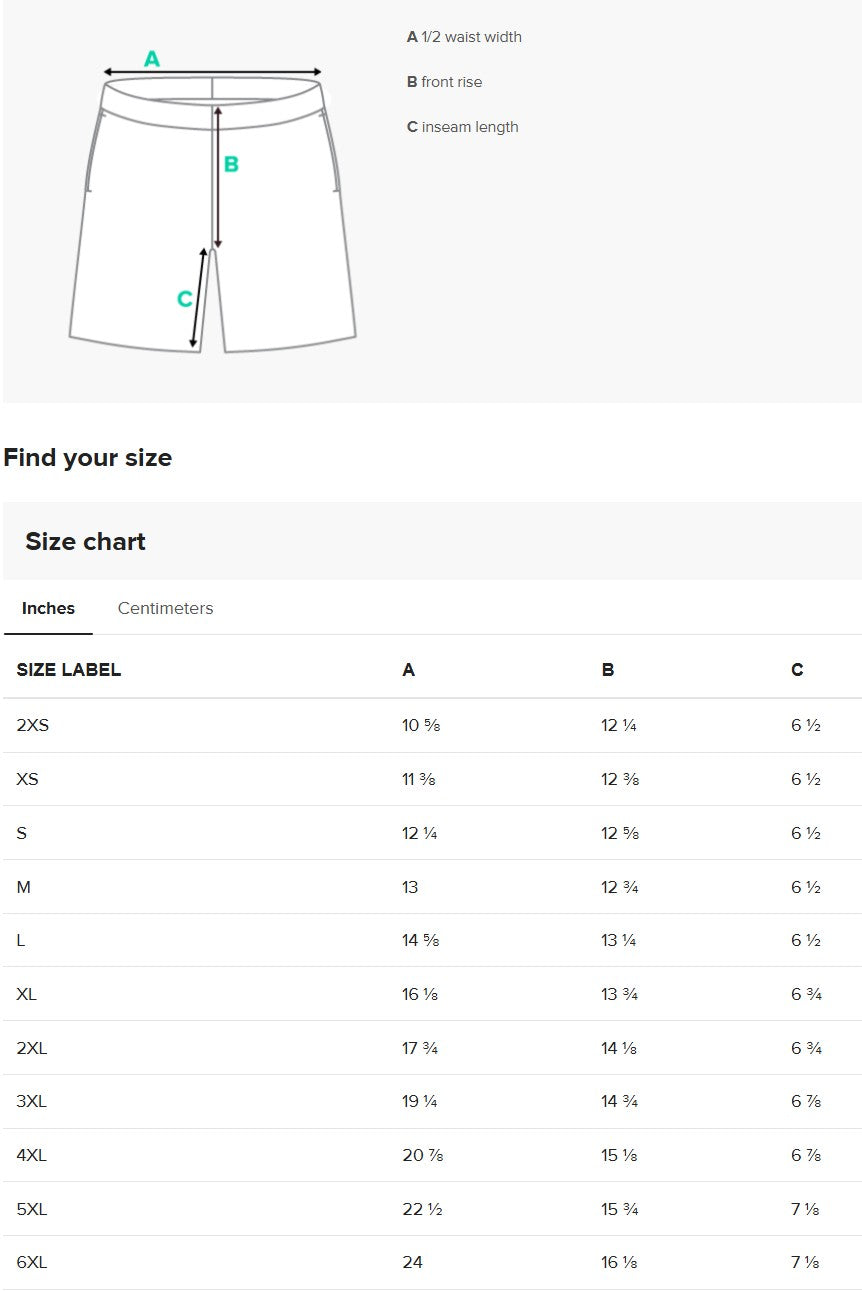Viewport: 862px width, 1291px height.
Task: Click the "A 1/2 waist width" legend text
Action: [x=464, y=37]
